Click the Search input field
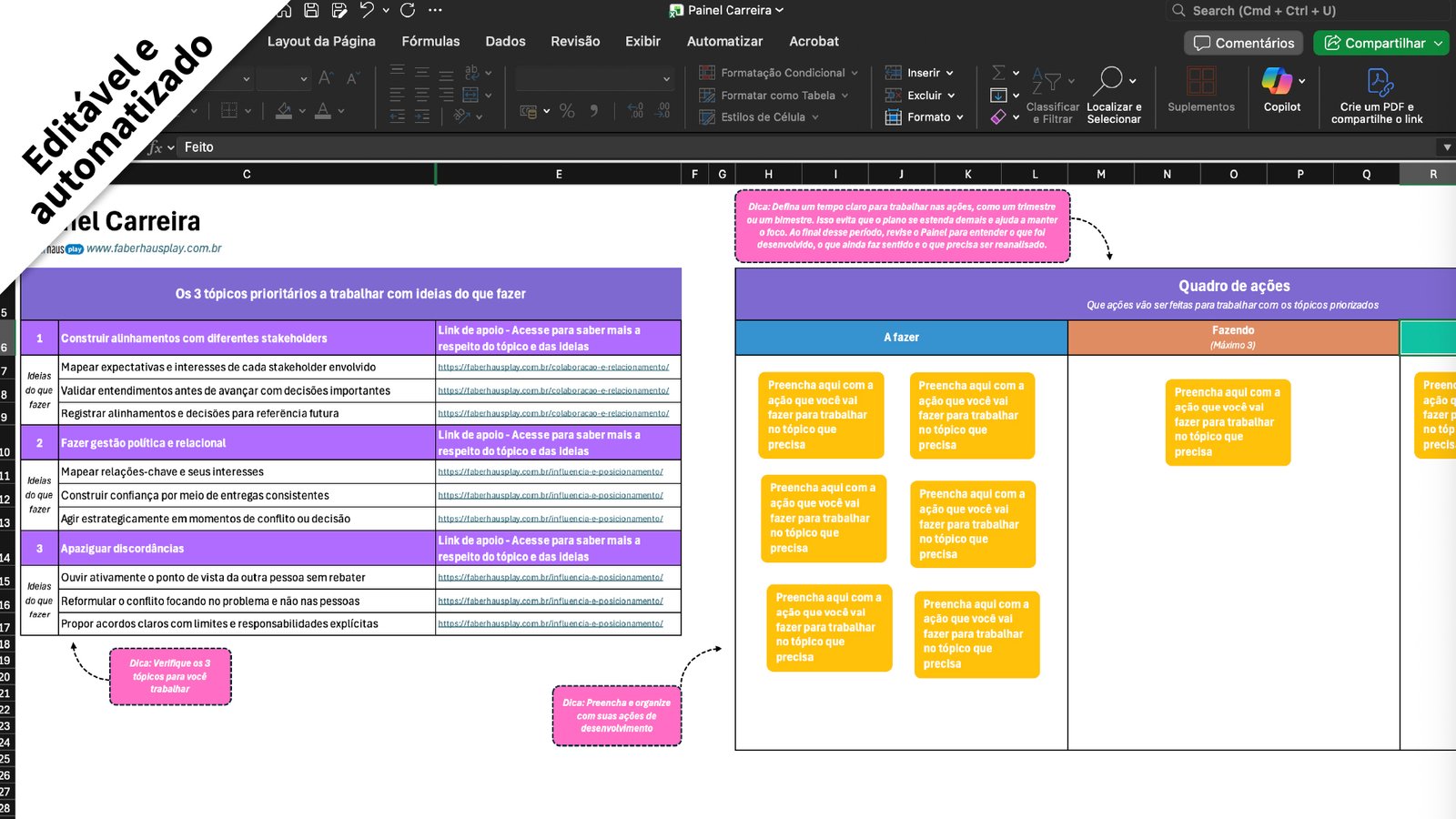Image resolution: width=1456 pixels, height=819 pixels. pos(1310,11)
